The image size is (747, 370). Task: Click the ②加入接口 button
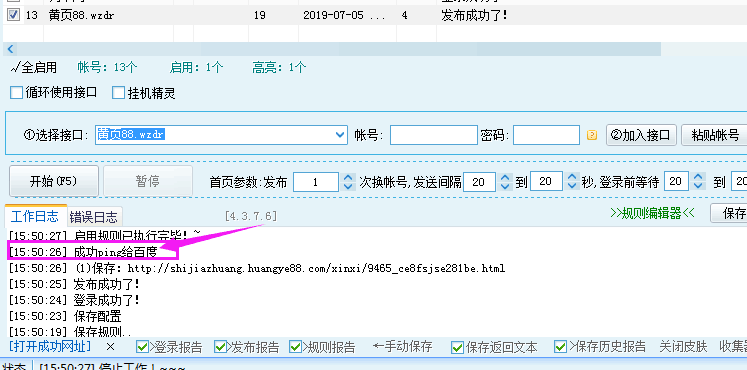pyautogui.click(x=641, y=135)
